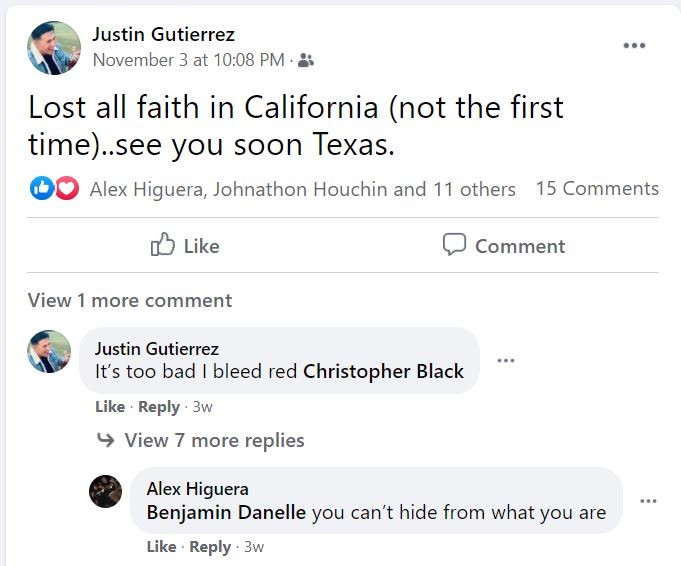Expand View 7 more replies

[x=214, y=440]
